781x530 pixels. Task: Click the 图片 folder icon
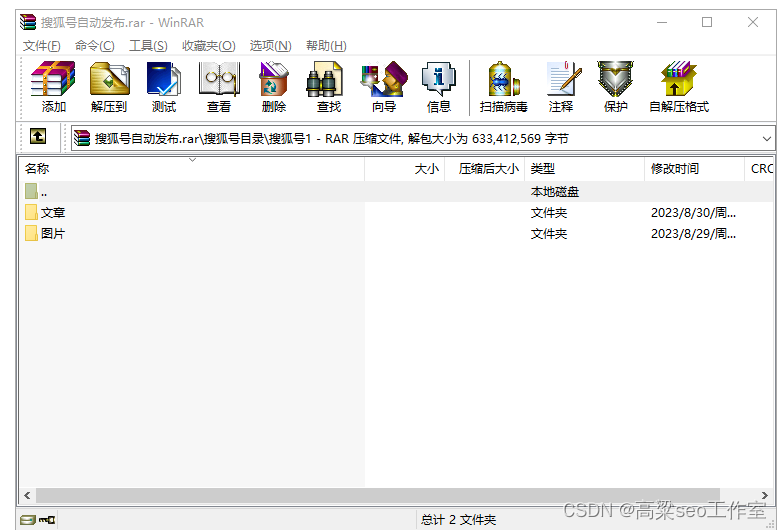31,233
